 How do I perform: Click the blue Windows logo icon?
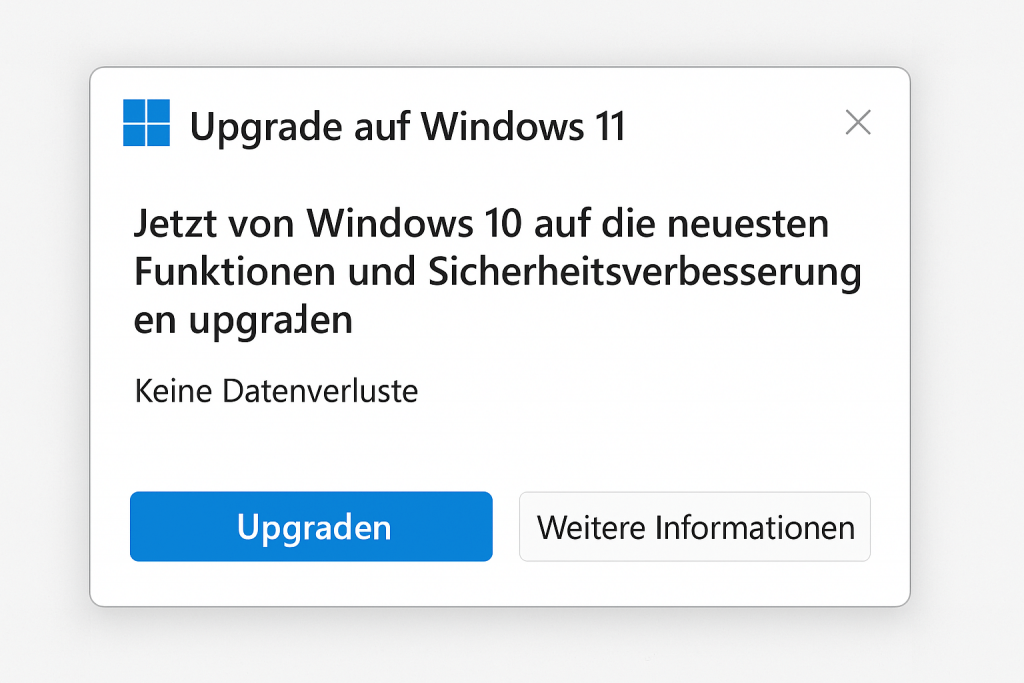146,123
